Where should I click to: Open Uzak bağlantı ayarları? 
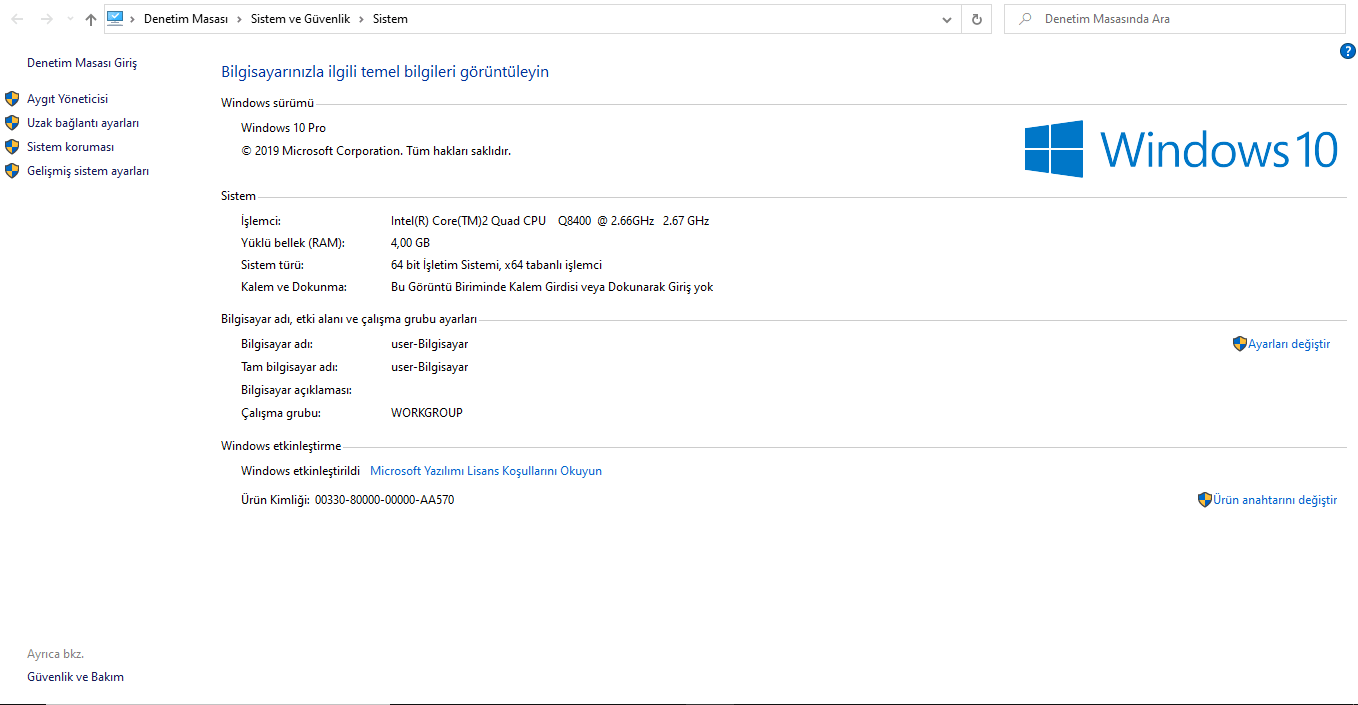point(83,123)
